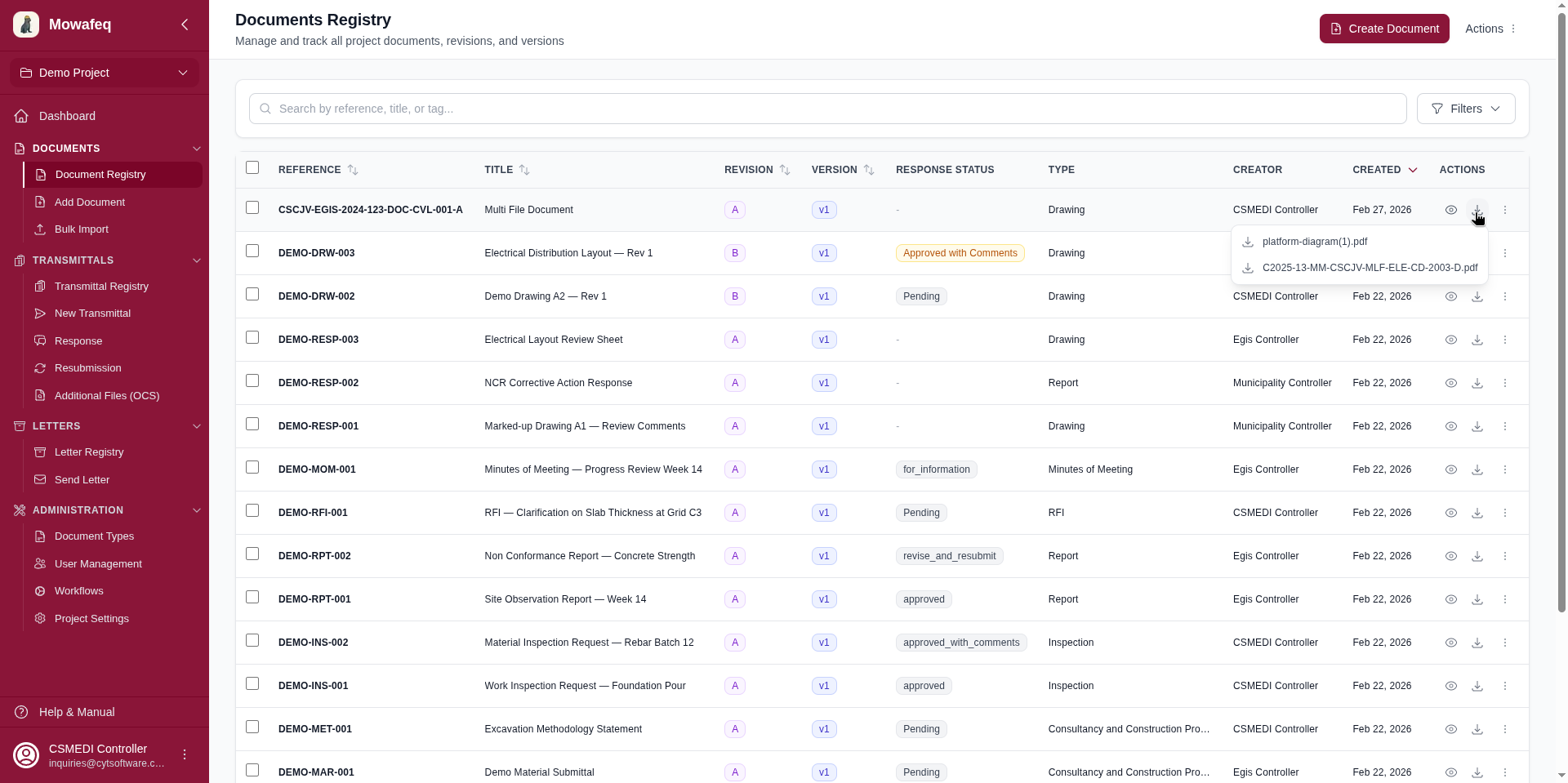Open the Filters dropdown
1568x783 pixels.
1465,109
